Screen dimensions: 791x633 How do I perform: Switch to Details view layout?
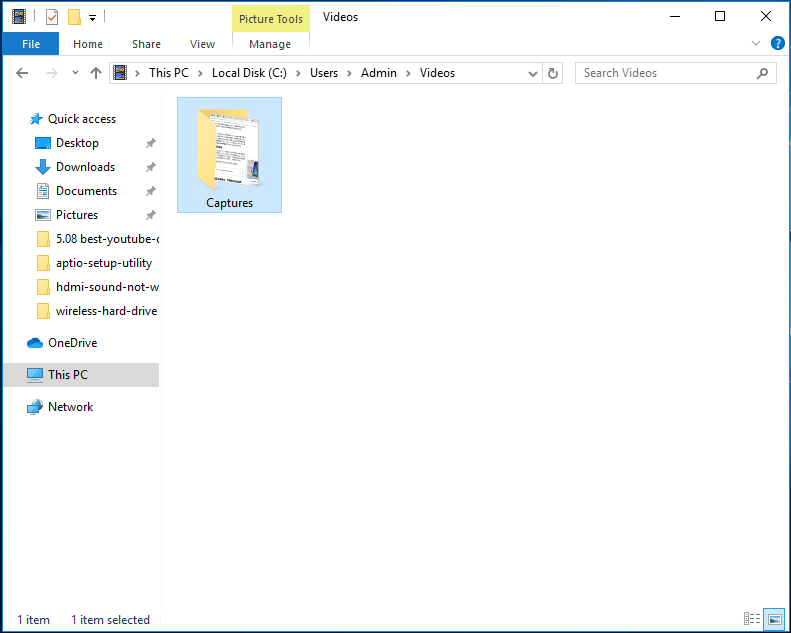pos(752,619)
